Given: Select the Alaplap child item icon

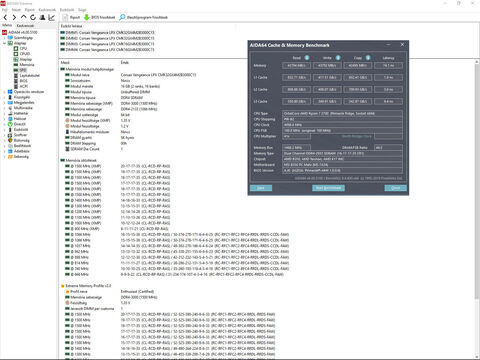Looking at the screenshot, I should [16, 59].
